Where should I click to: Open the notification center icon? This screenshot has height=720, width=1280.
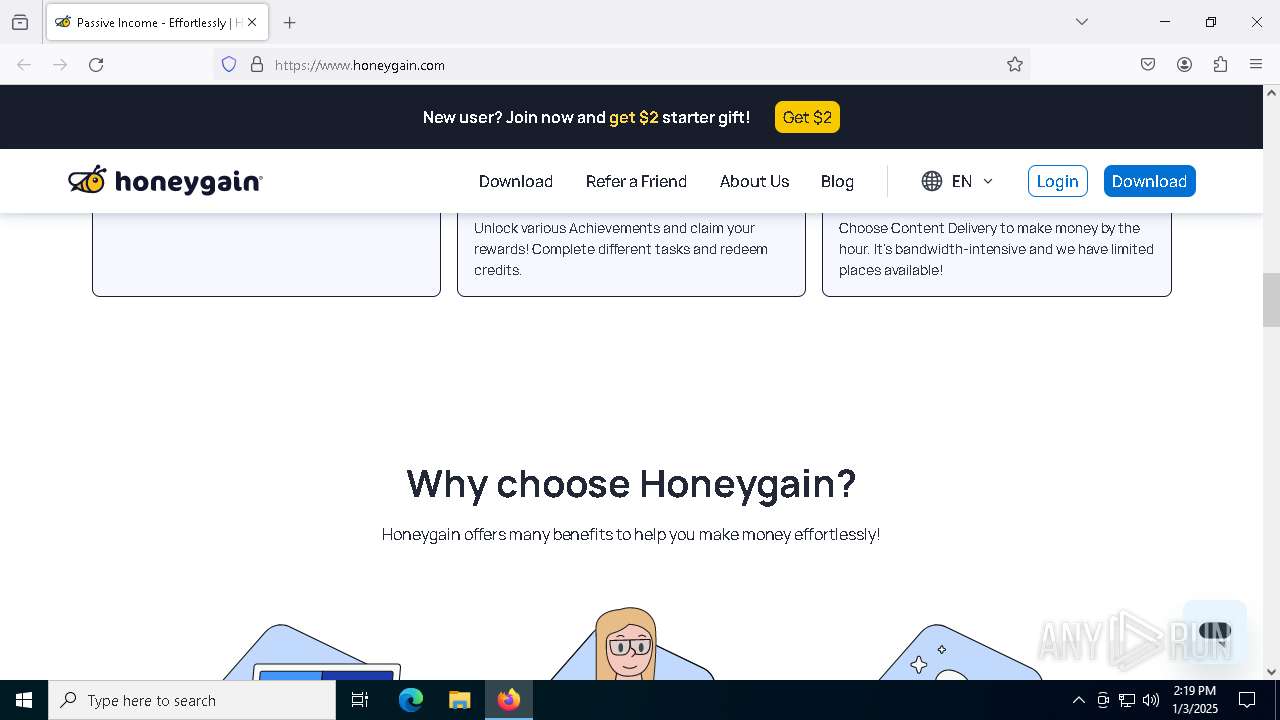pos(1247,700)
